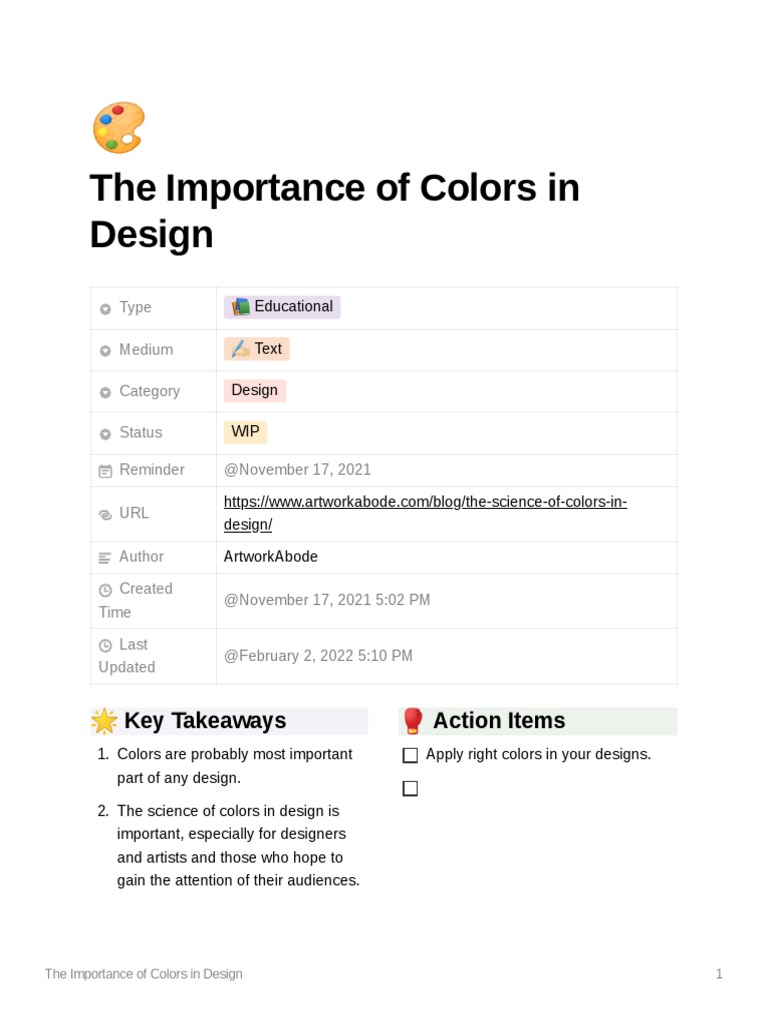The image size is (768, 1024).
Task: Open the Category property dropdown icon
Action: [105, 393]
